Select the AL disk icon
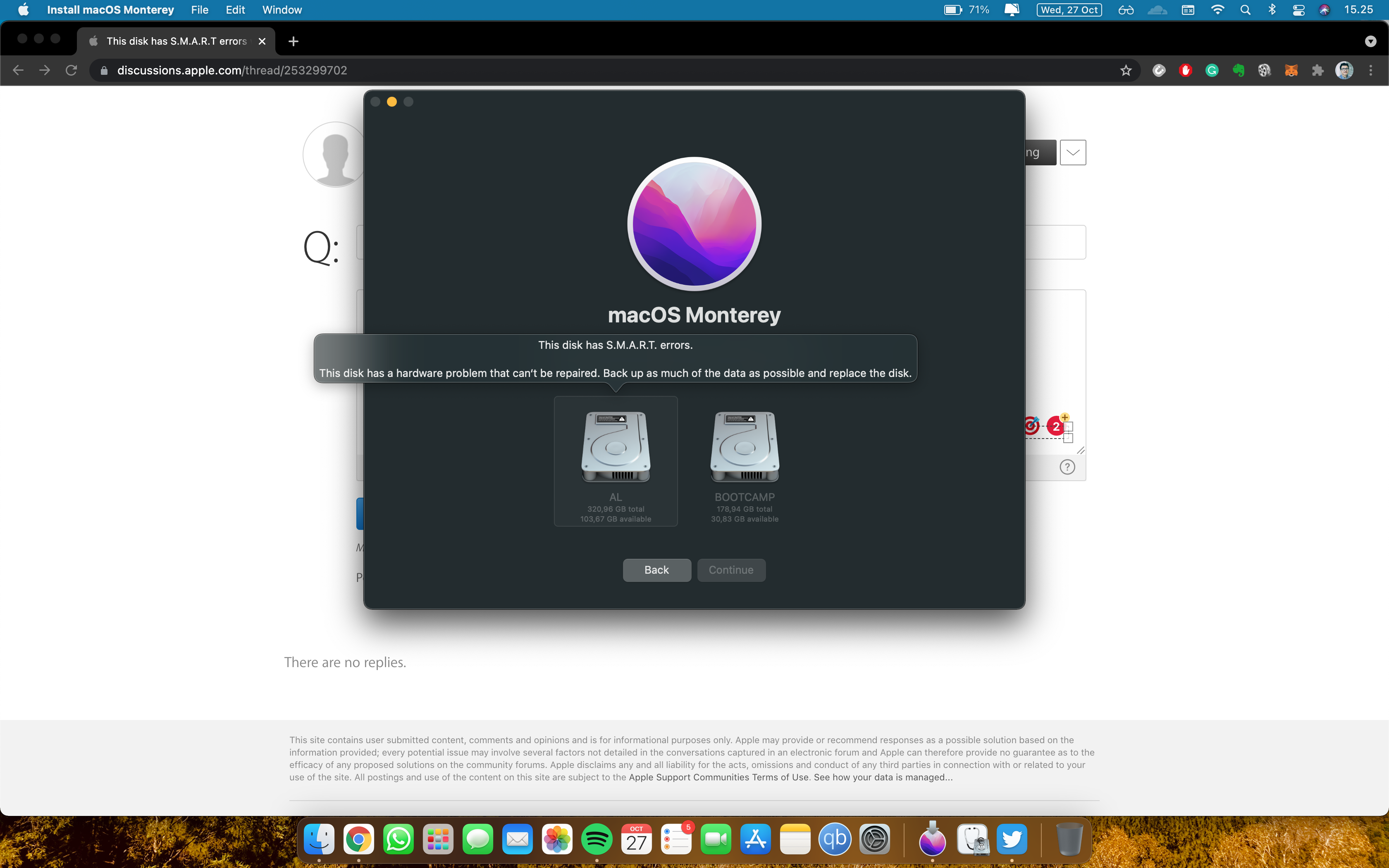The image size is (1389, 868). coord(615,447)
